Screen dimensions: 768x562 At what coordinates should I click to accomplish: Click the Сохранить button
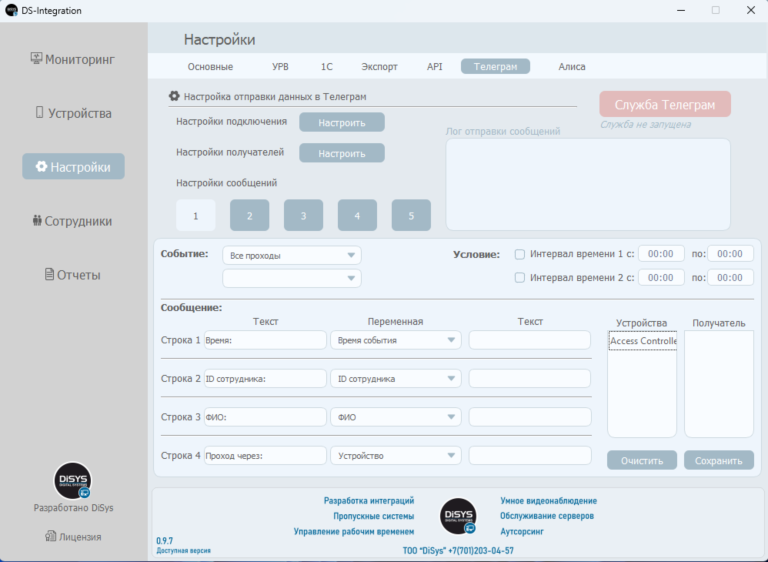718,460
